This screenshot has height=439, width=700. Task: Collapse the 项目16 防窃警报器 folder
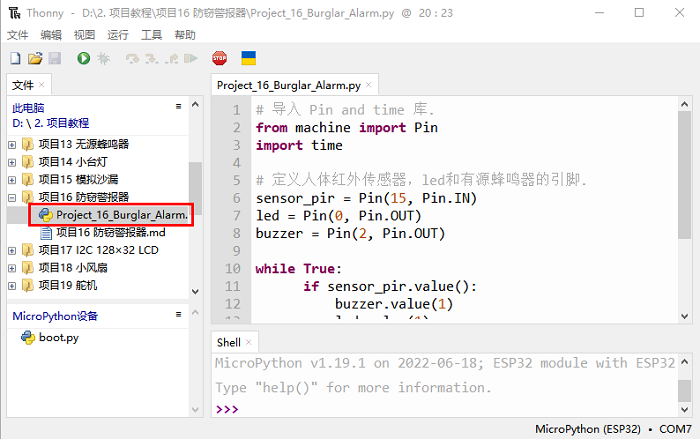[12, 197]
